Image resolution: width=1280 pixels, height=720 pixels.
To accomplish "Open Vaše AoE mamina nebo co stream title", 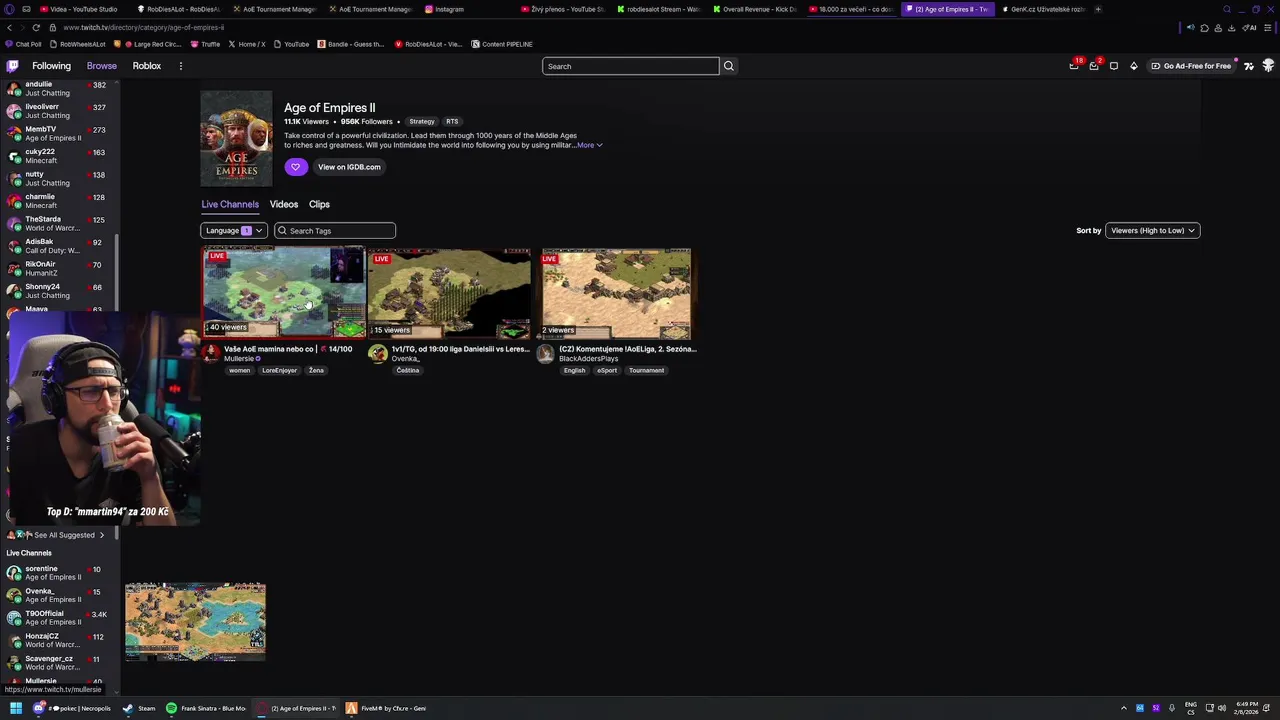I will click(x=288, y=349).
